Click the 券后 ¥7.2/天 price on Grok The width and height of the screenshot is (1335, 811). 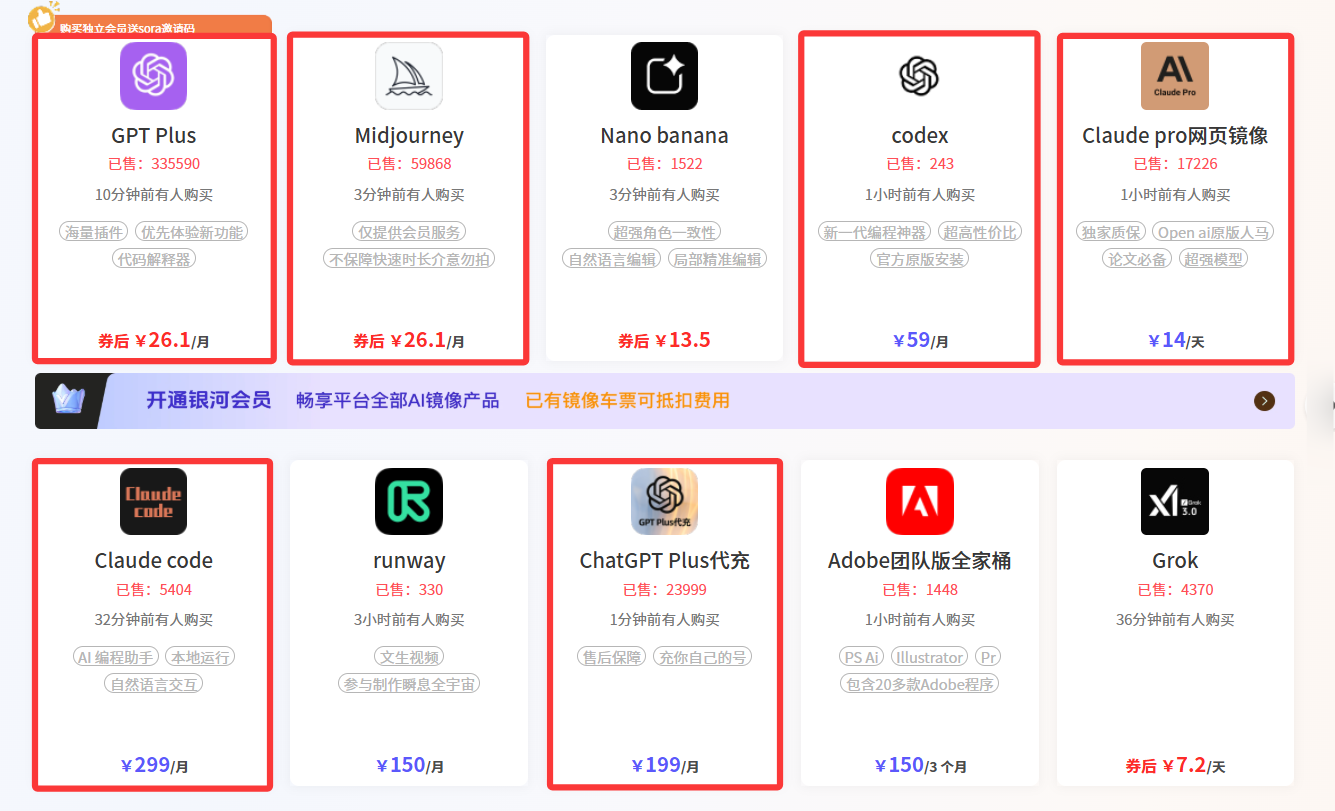click(1175, 766)
